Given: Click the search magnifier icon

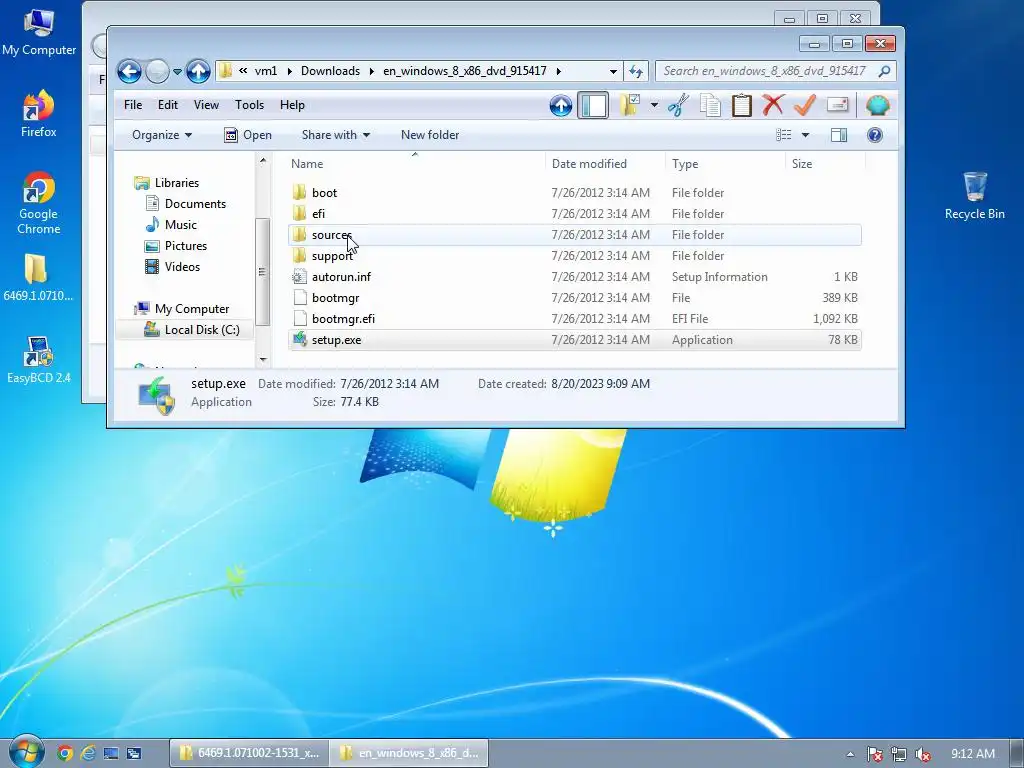Looking at the screenshot, I should 884,71.
